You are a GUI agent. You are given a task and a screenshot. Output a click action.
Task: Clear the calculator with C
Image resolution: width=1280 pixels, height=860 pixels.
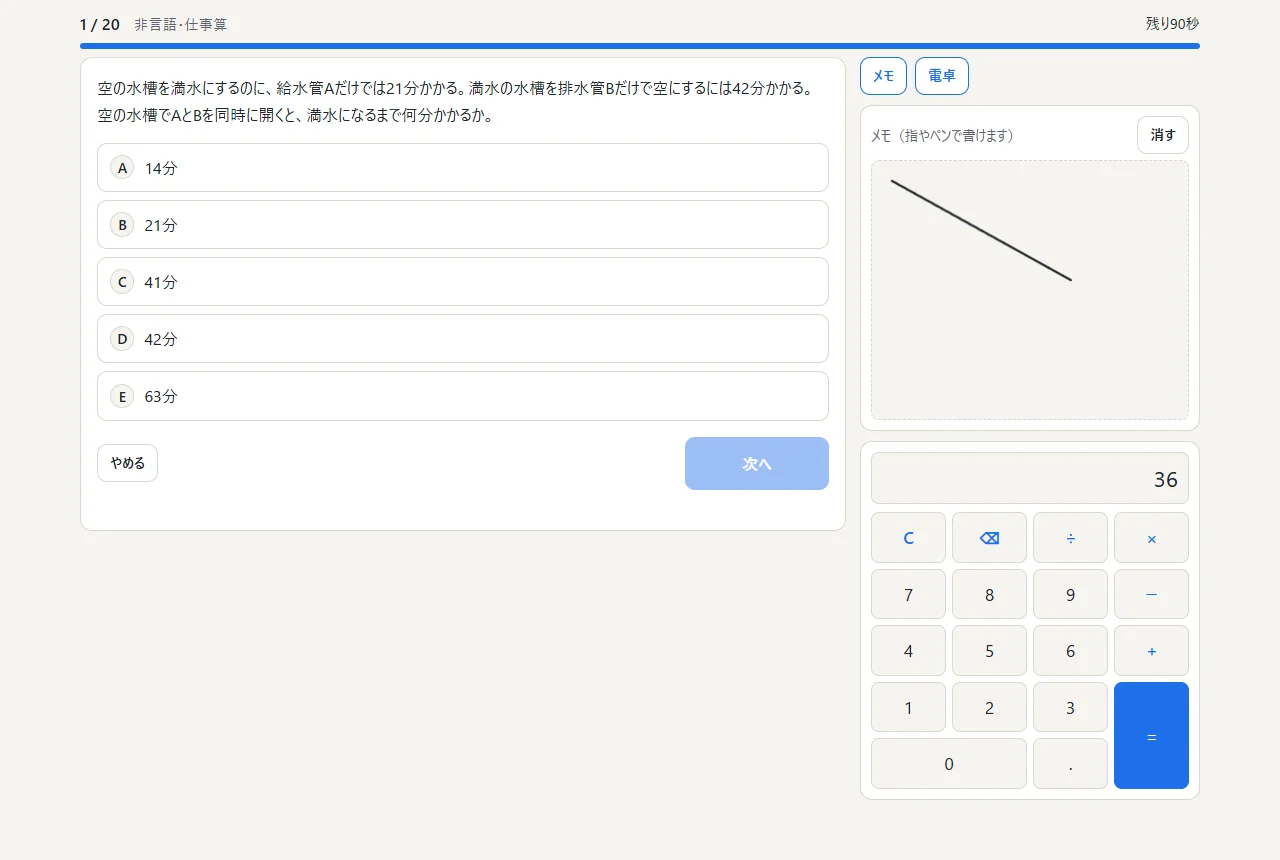[x=908, y=538]
